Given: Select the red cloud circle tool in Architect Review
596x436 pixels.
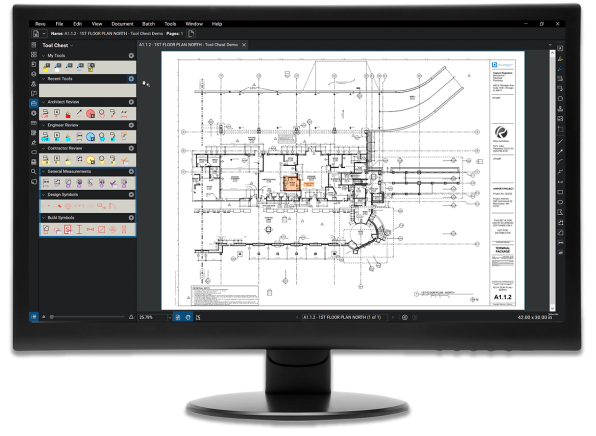Looking at the screenshot, I should [x=90, y=113].
